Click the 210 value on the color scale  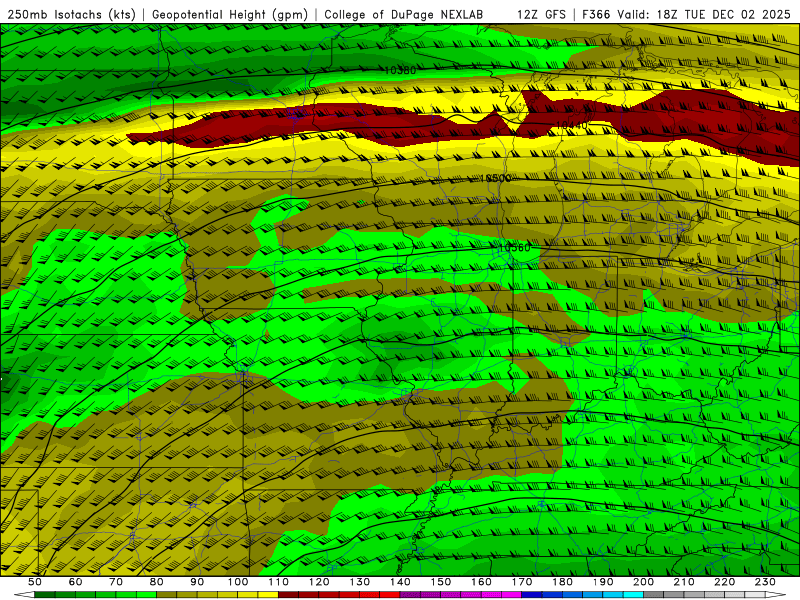(x=685, y=582)
